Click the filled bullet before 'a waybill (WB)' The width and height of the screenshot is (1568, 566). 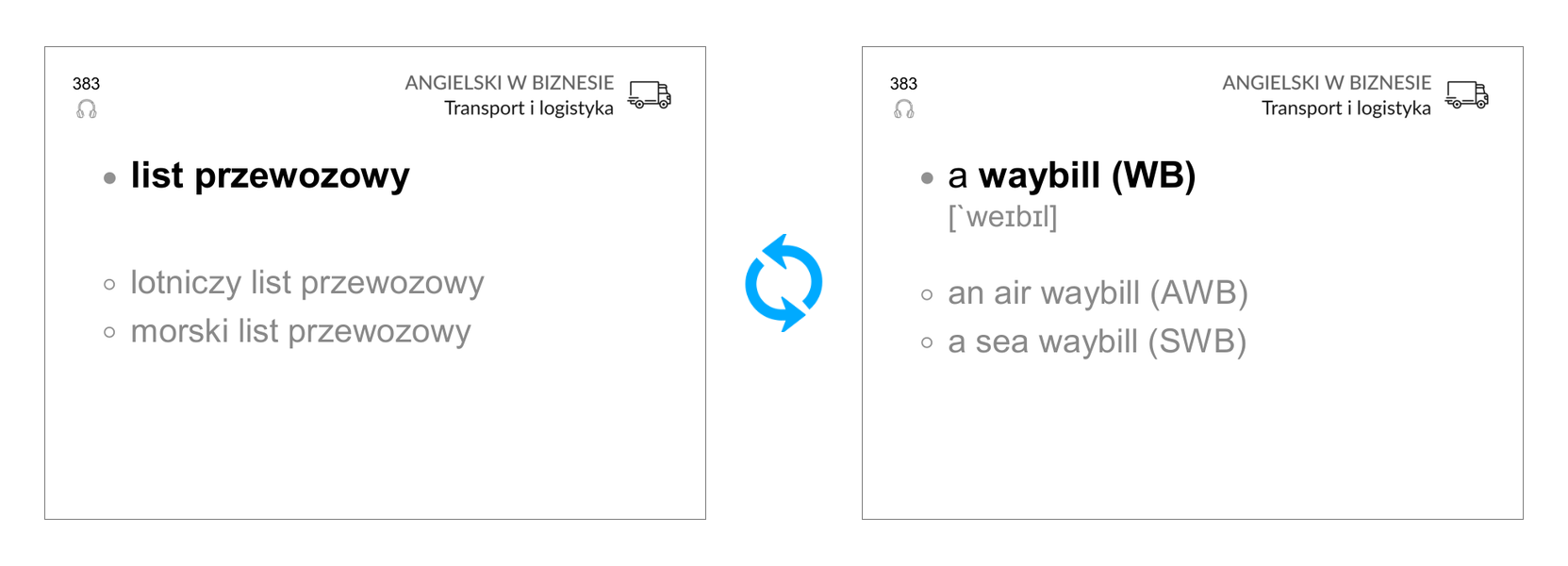928,177
